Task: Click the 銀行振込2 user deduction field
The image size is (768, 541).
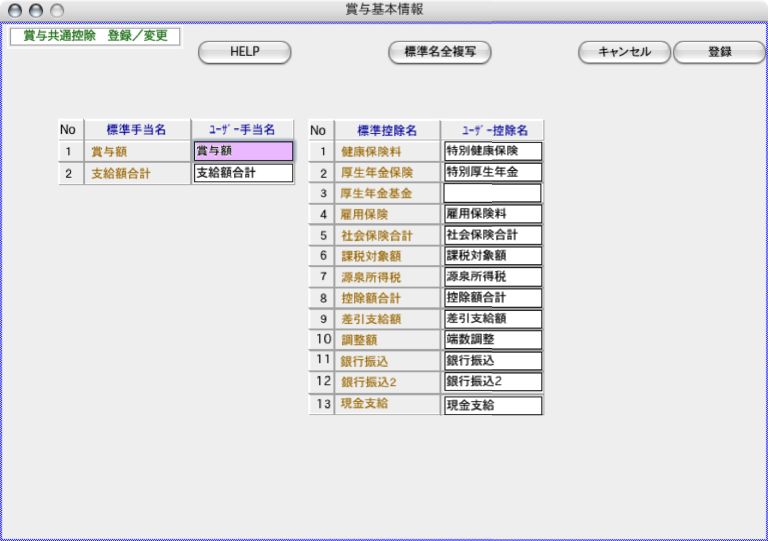Action: pos(492,382)
